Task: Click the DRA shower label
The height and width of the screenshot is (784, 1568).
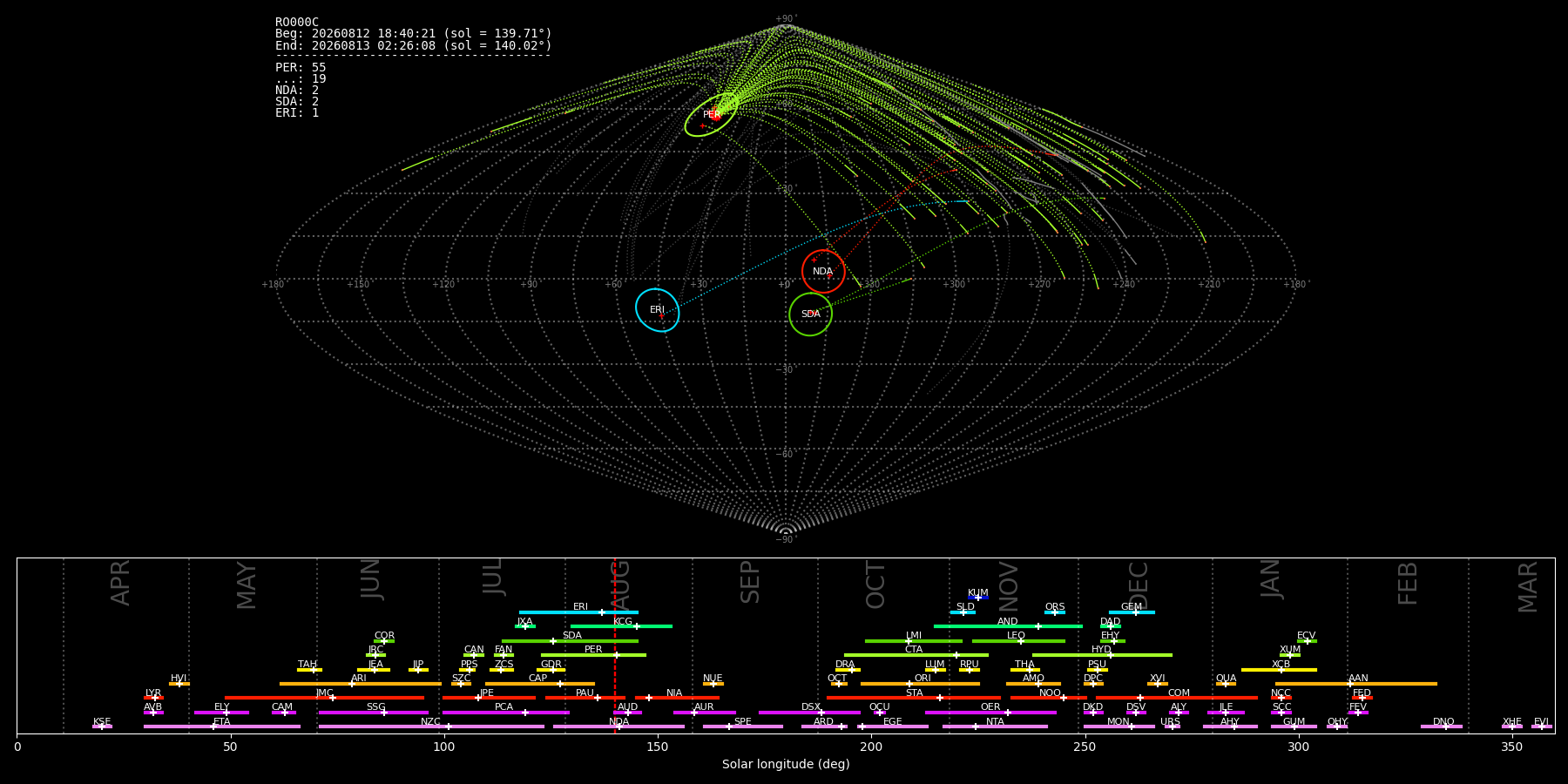Action: click(x=845, y=665)
